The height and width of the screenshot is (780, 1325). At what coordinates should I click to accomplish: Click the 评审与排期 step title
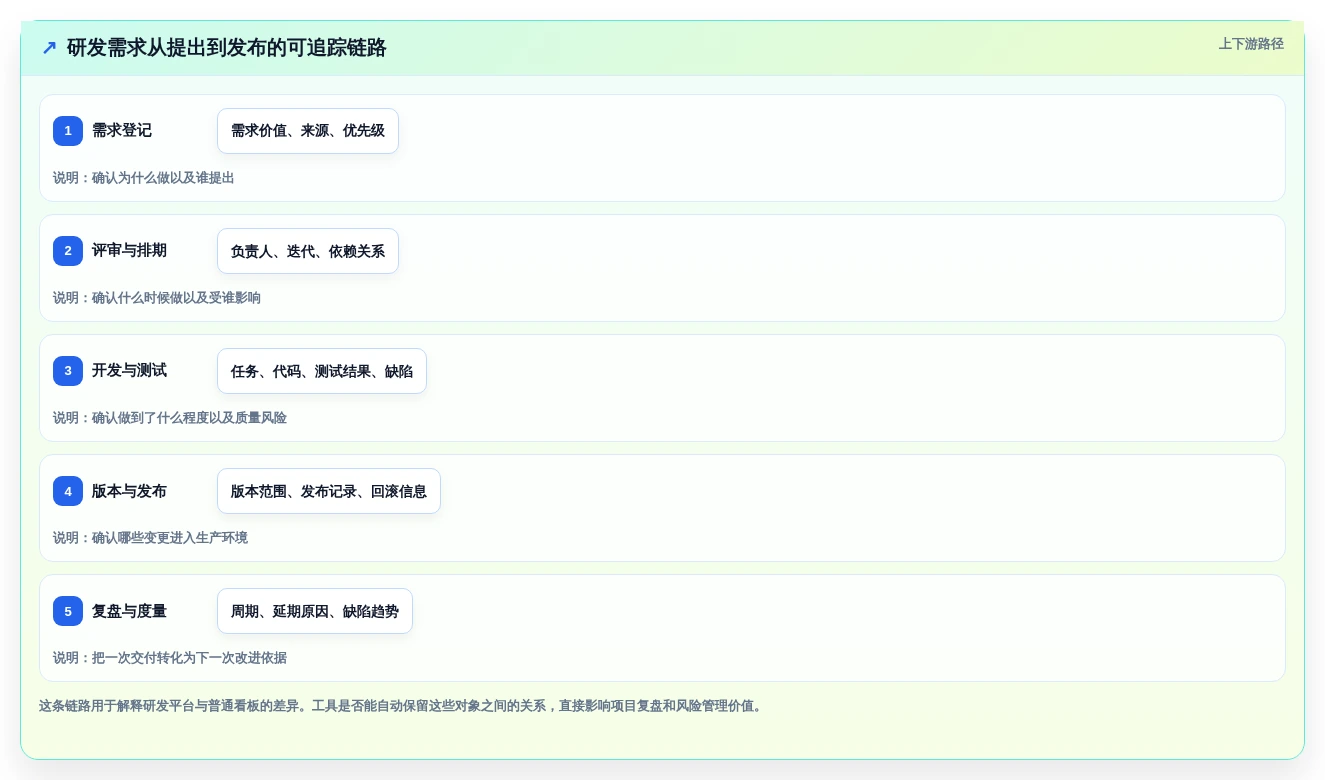pyautogui.click(x=130, y=250)
